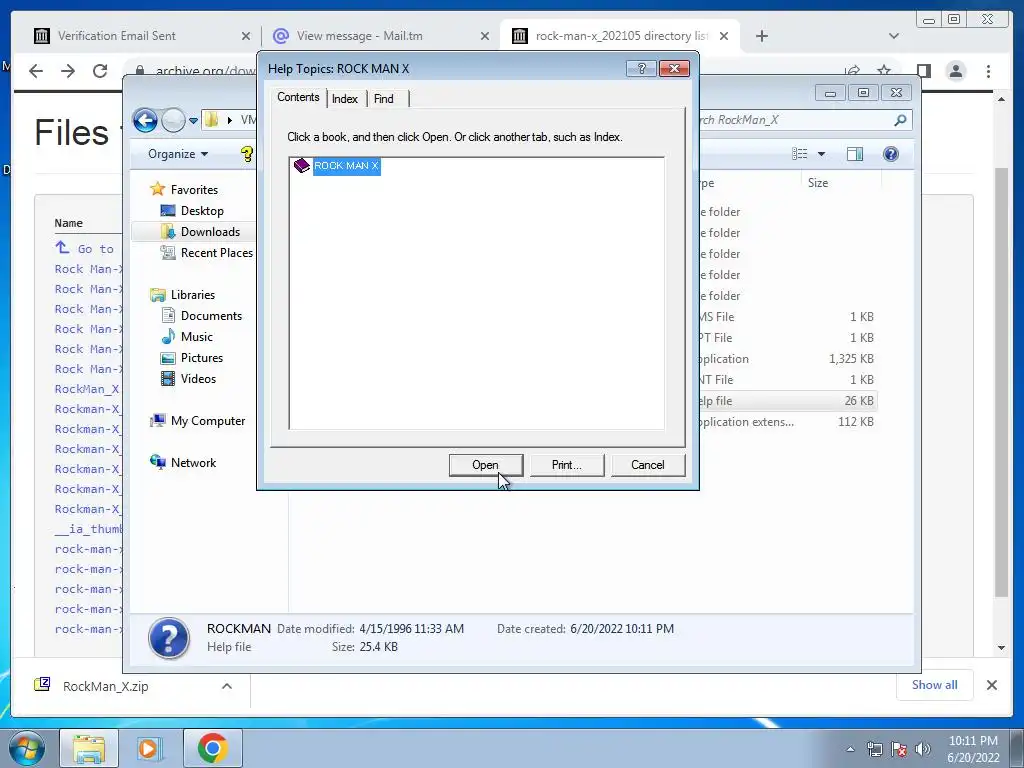Open the view options dropdown arrow
The width and height of the screenshot is (1024, 768).
click(x=822, y=154)
